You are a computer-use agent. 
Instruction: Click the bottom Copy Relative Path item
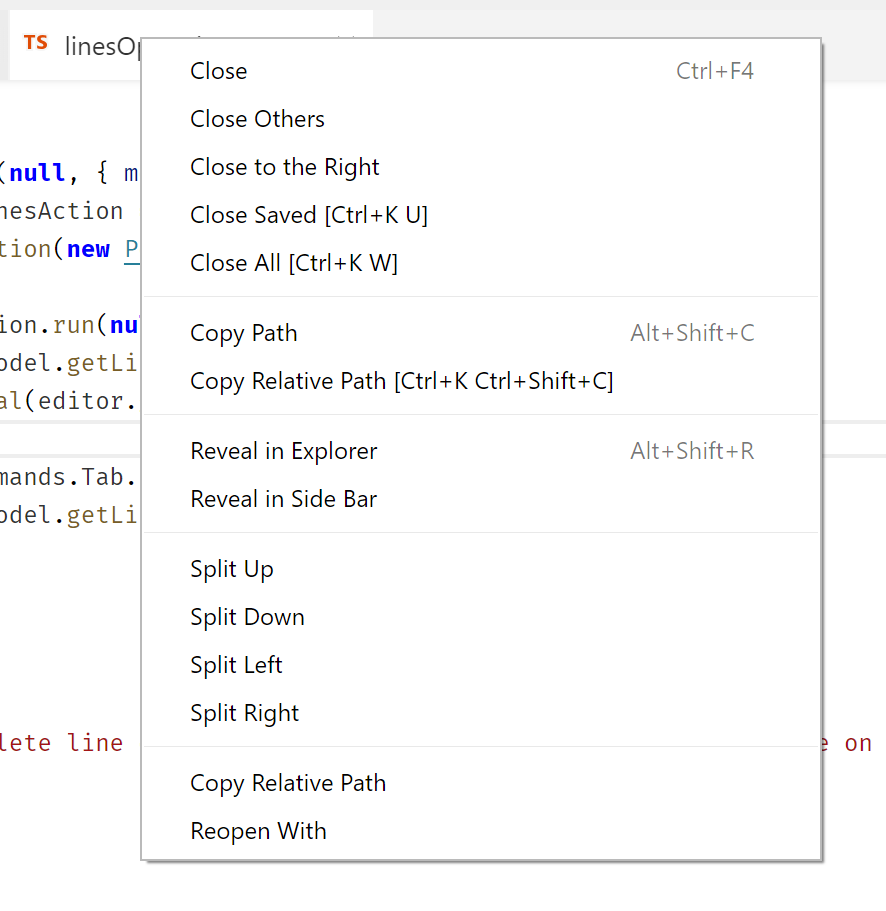click(481, 783)
